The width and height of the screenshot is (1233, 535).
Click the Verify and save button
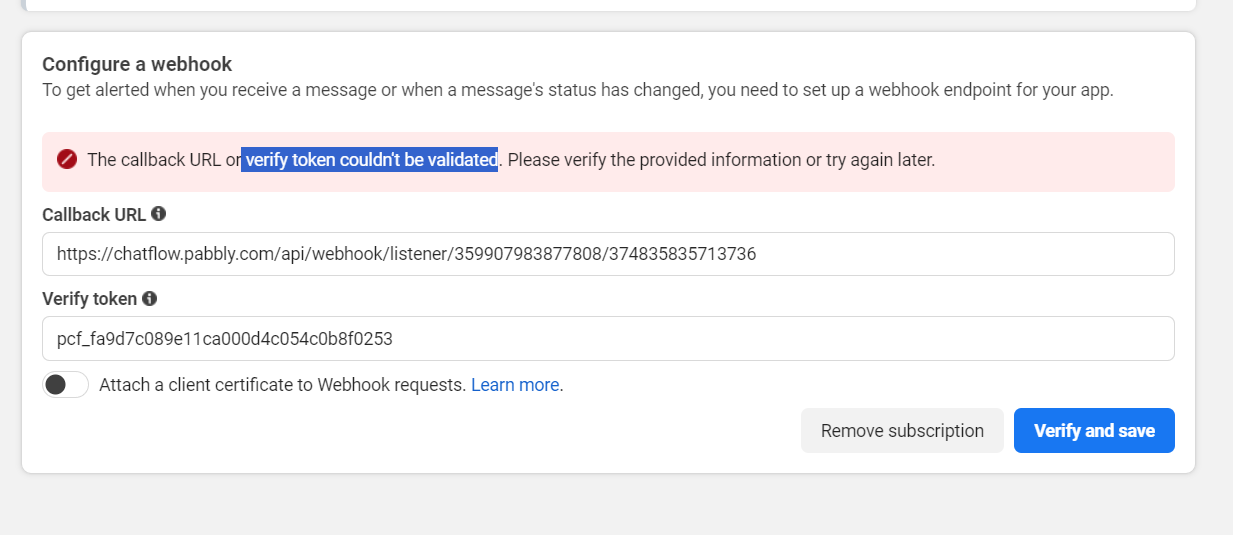(1094, 431)
